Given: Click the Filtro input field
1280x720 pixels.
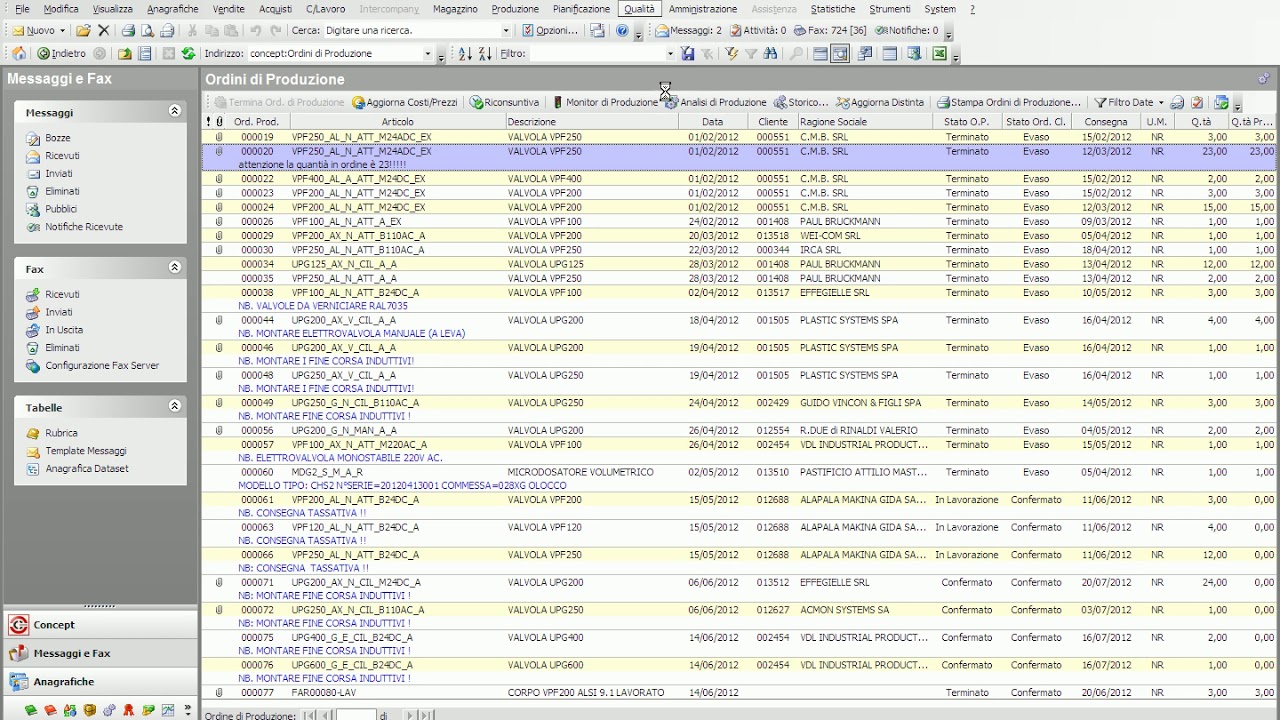Looking at the screenshot, I should tap(596, 54).
